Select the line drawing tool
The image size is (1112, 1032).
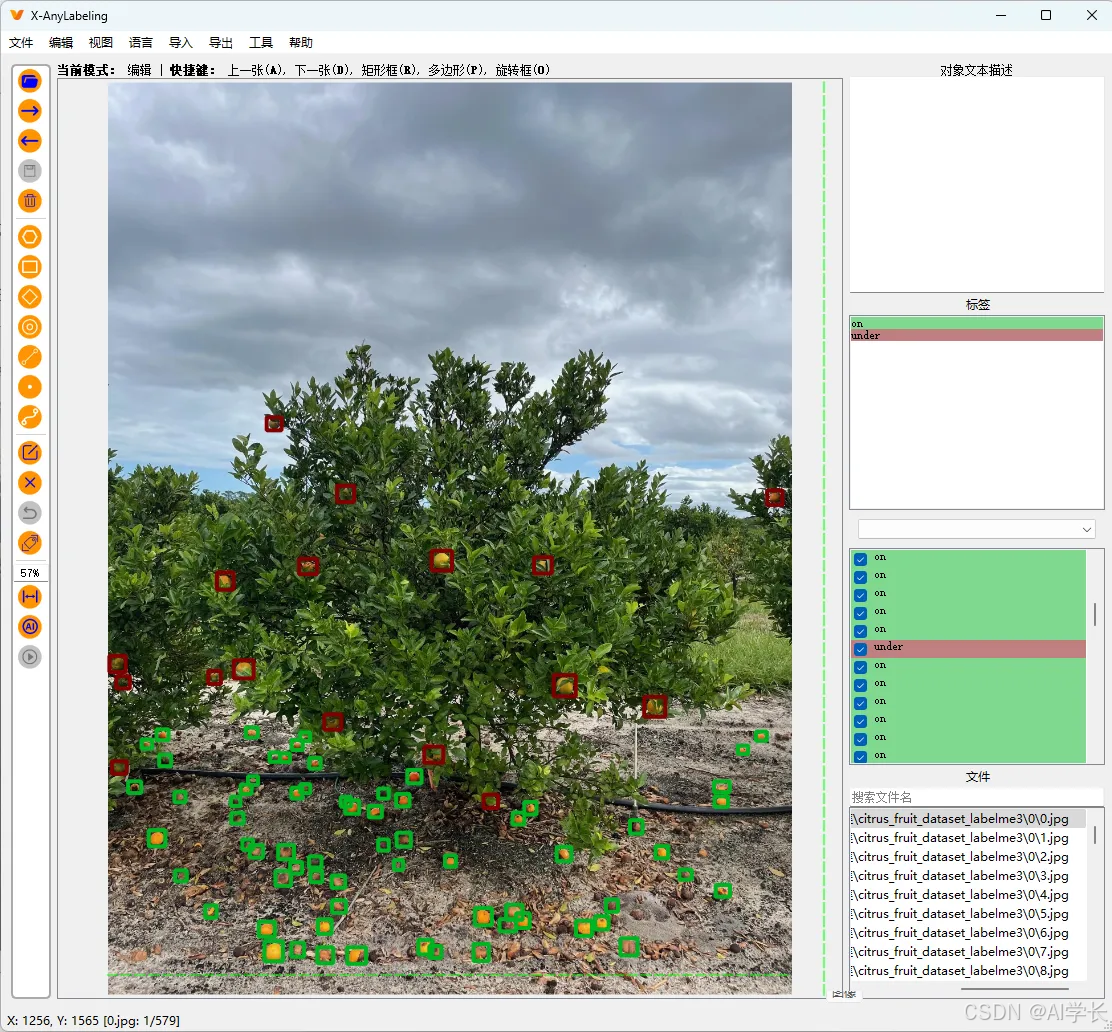tap(30, 357)
